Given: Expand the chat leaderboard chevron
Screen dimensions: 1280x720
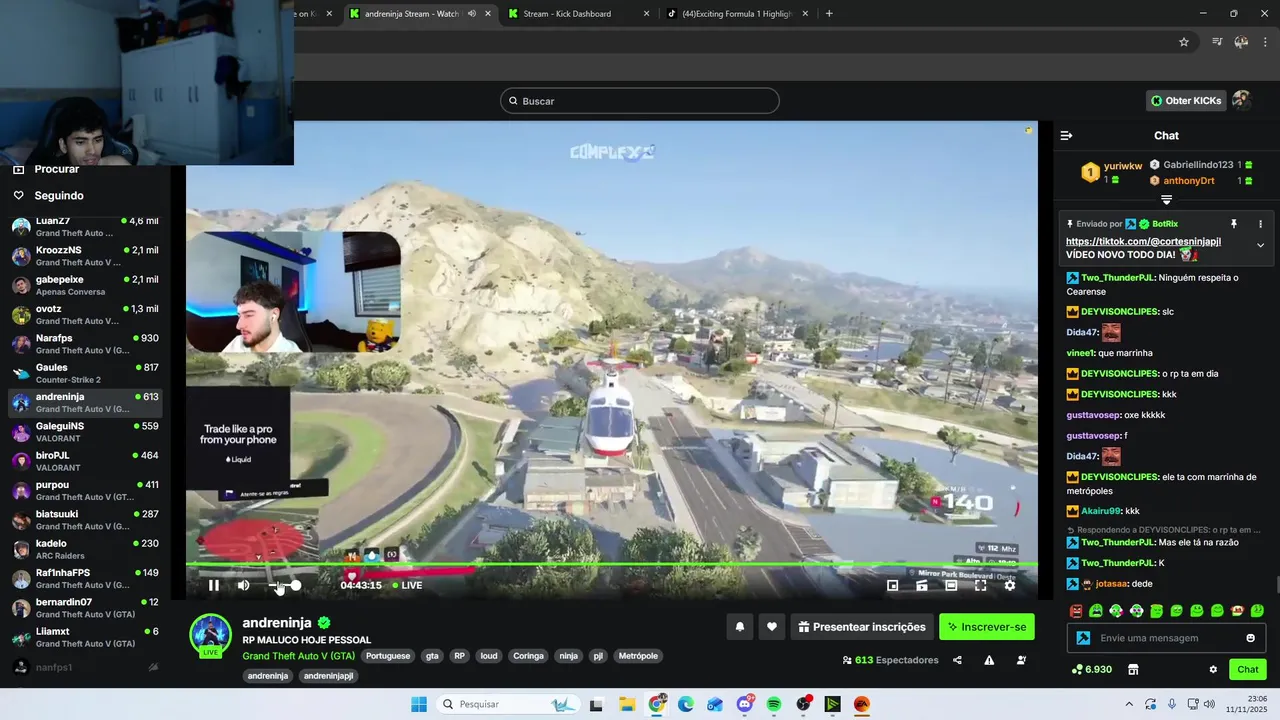Looking at the screenshot, I should tap(1166, 200).
